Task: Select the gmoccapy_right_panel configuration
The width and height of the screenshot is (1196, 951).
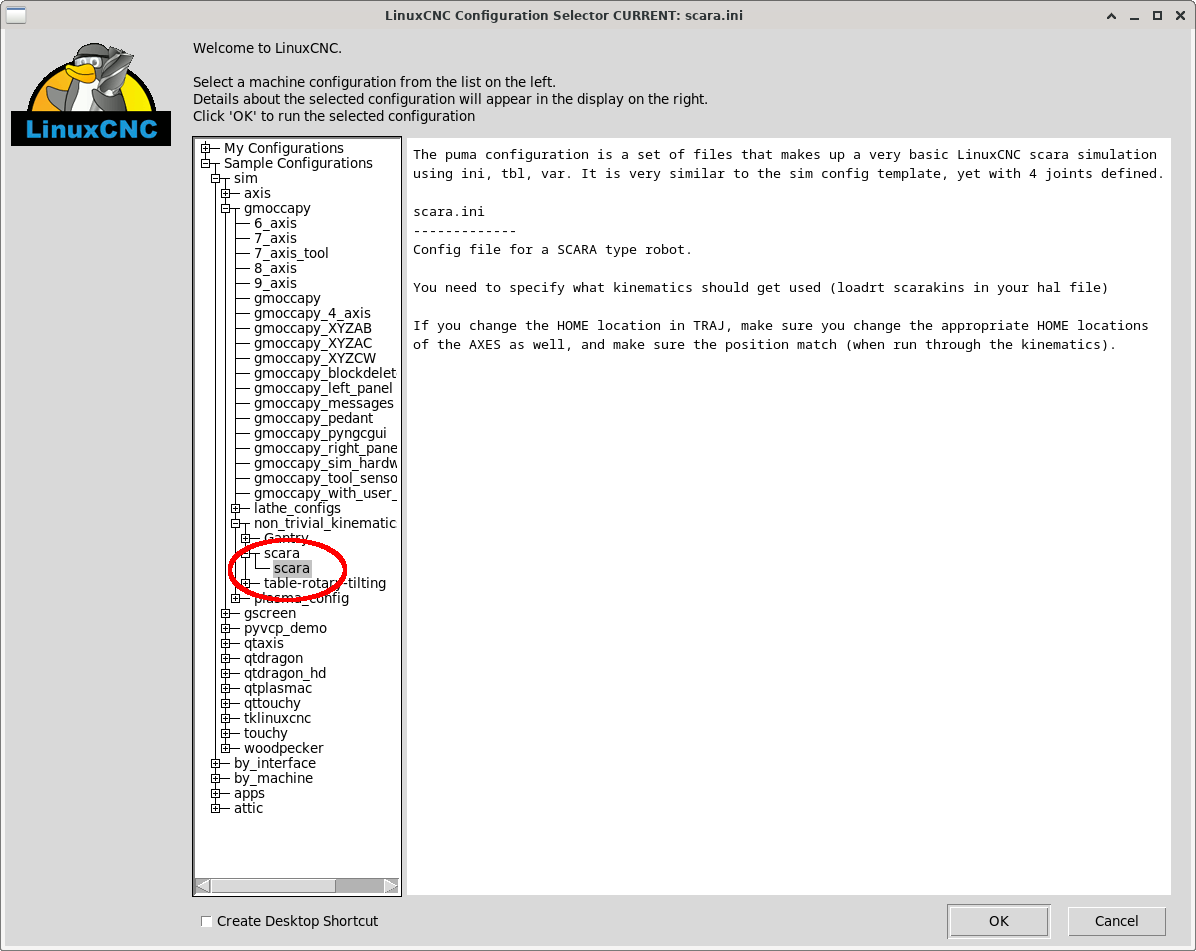Action: click(x=326, y=448)
